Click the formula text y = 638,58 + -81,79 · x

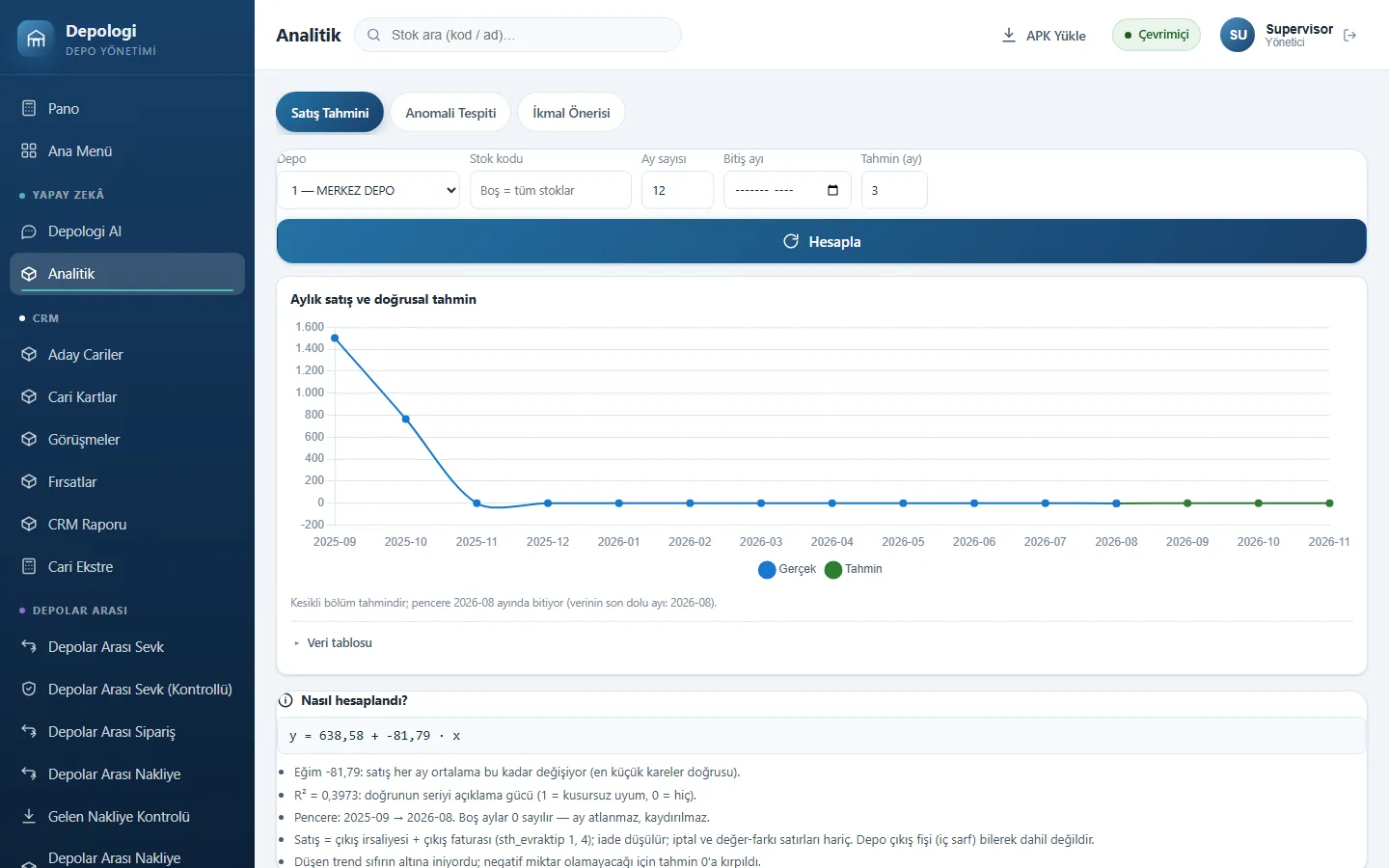click(x=375, y=736)
